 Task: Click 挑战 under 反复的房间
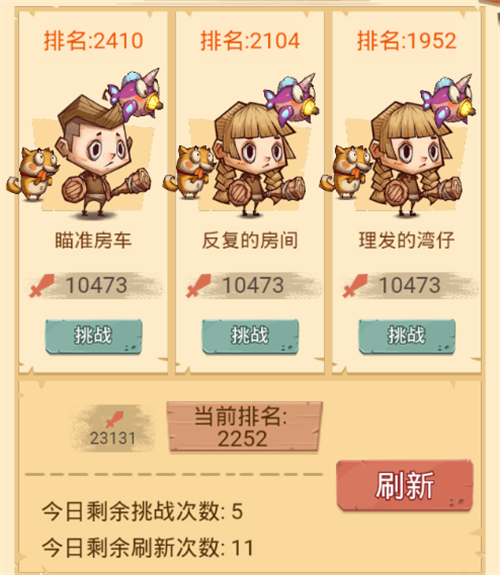250,336
